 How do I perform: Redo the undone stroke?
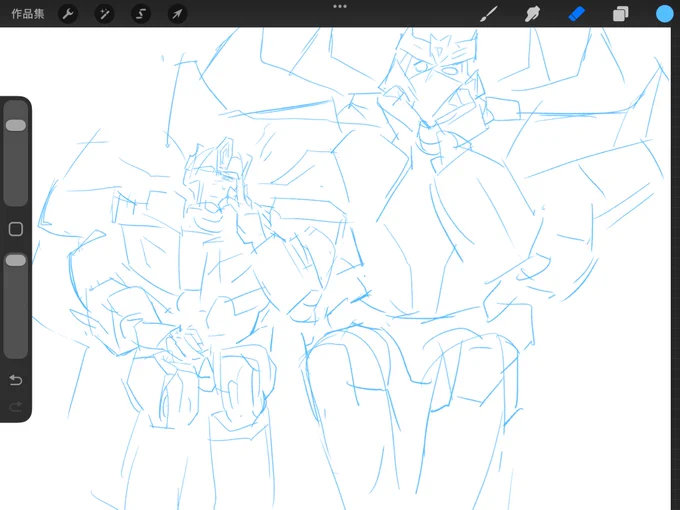click(16, 407)
